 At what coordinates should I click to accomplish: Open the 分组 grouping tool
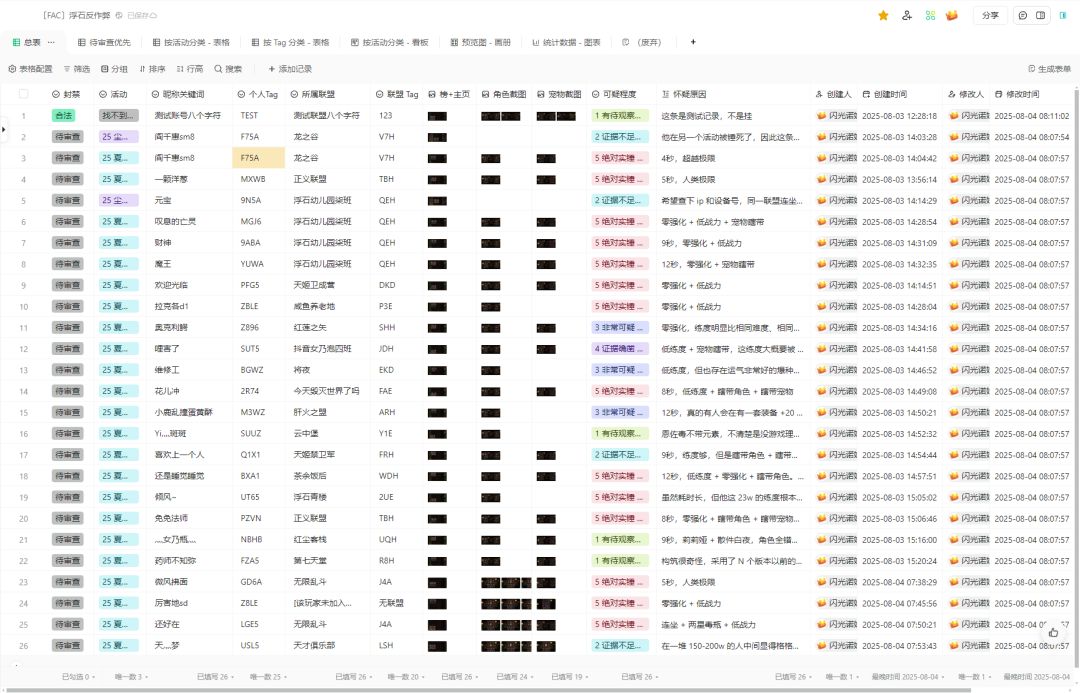(114, 69)
